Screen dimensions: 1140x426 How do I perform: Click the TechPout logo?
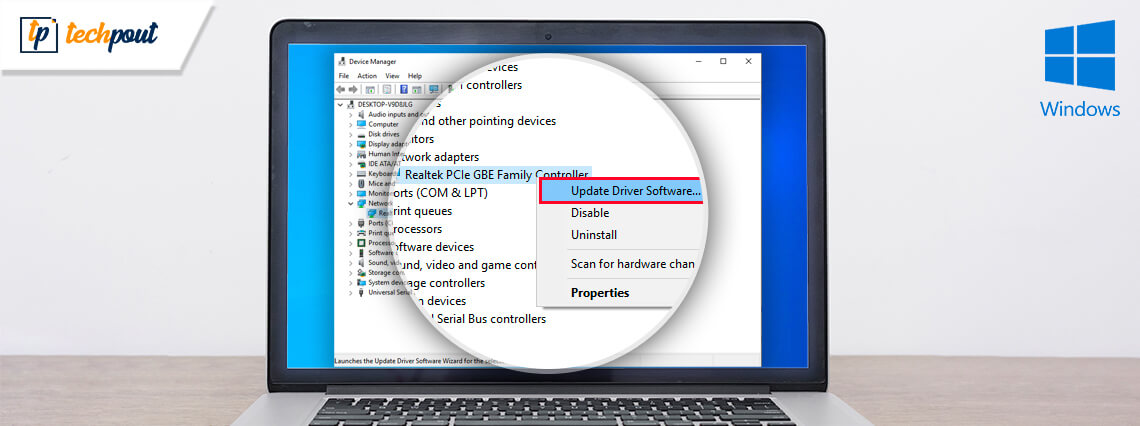tap(89, 35)
